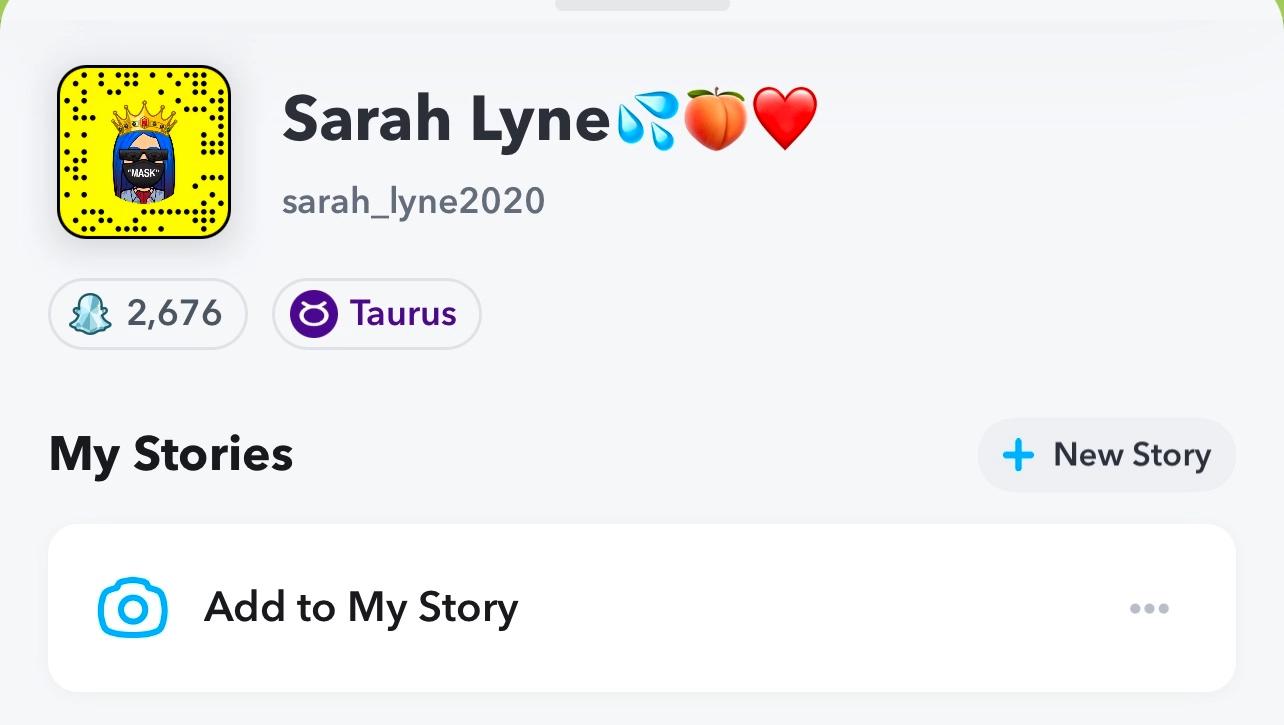Tap the sweat droplets emoji
The height and width of the screenshot is (725, 1284).
(x=648, y=121)
